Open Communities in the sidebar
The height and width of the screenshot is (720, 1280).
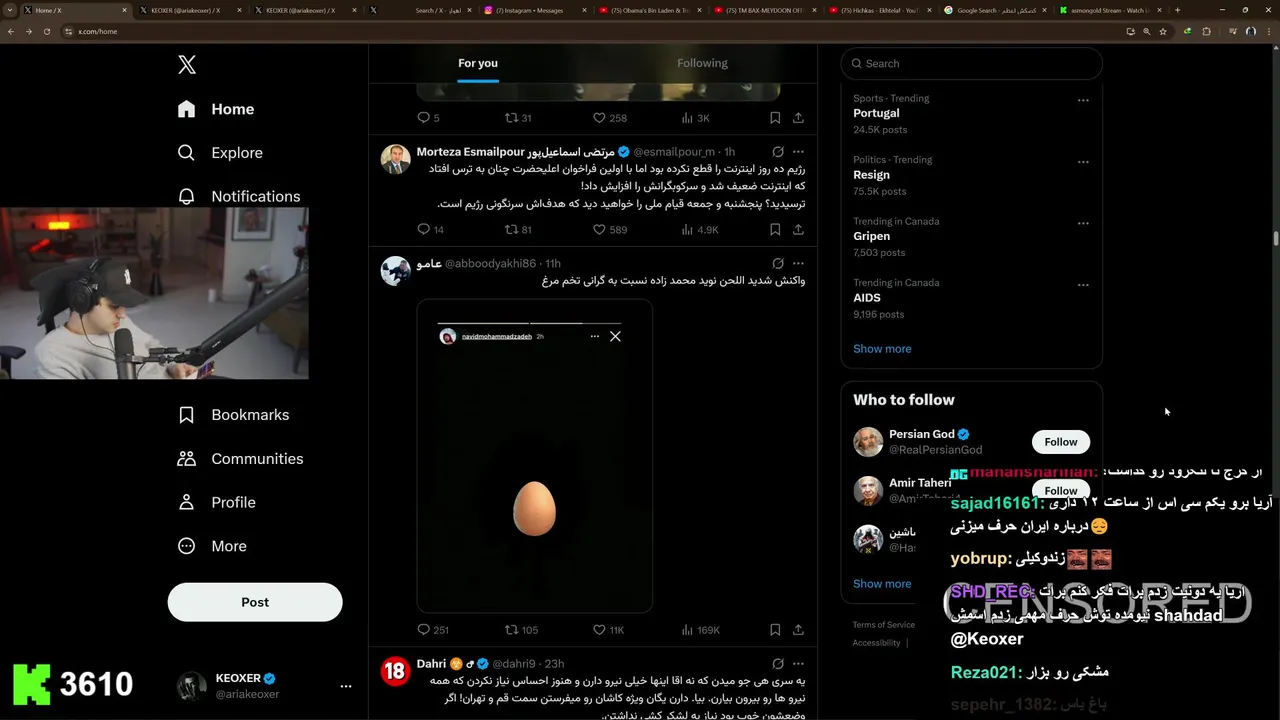click(240, 459)
